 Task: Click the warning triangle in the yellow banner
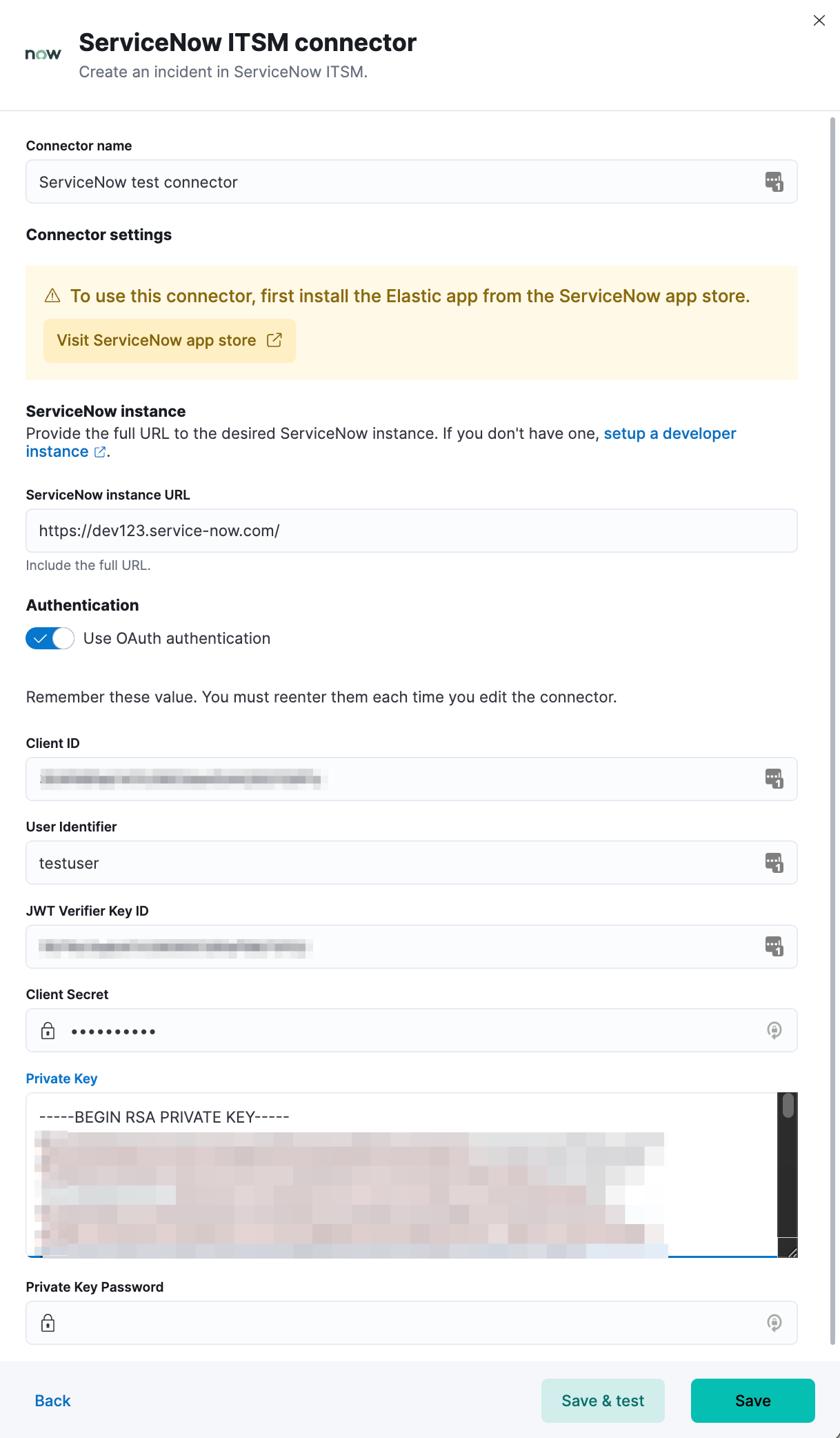[52, 295]
